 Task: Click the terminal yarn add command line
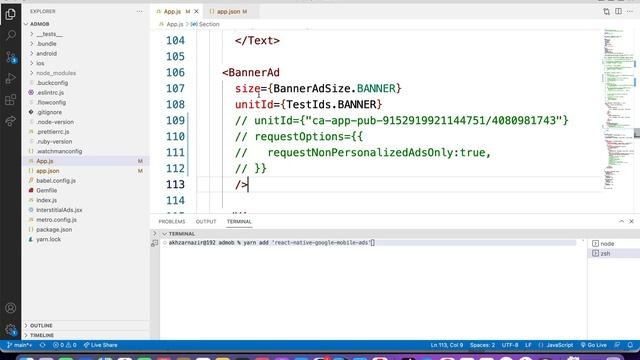pos(271,243)
